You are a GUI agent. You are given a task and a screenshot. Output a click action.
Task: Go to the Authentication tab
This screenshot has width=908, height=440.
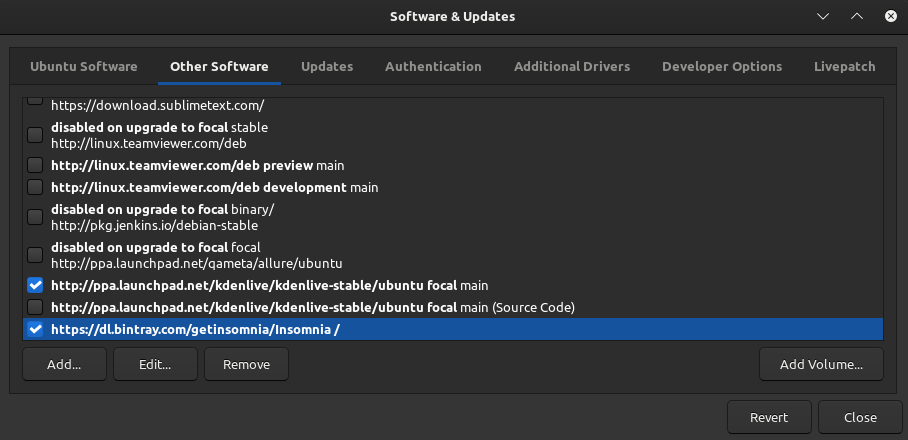point(433,67)
